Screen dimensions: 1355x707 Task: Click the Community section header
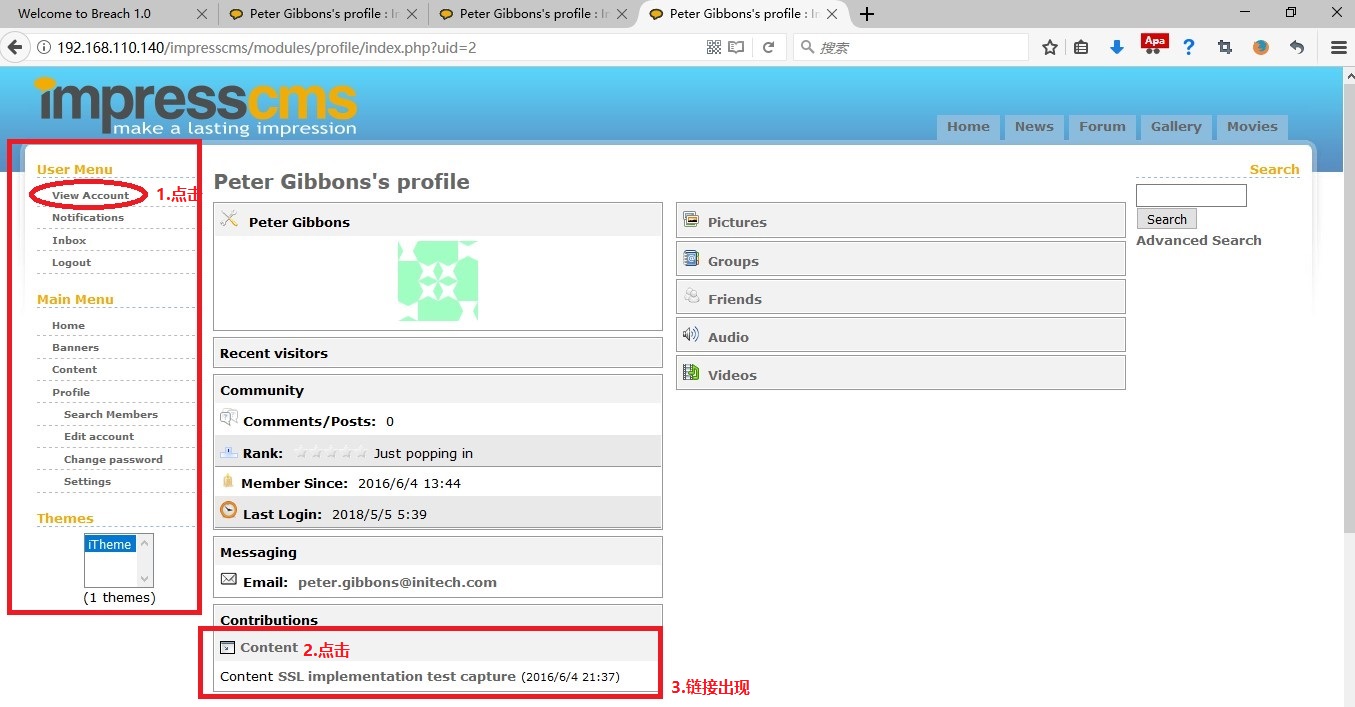pyautogui.click(x=438, y=390)
